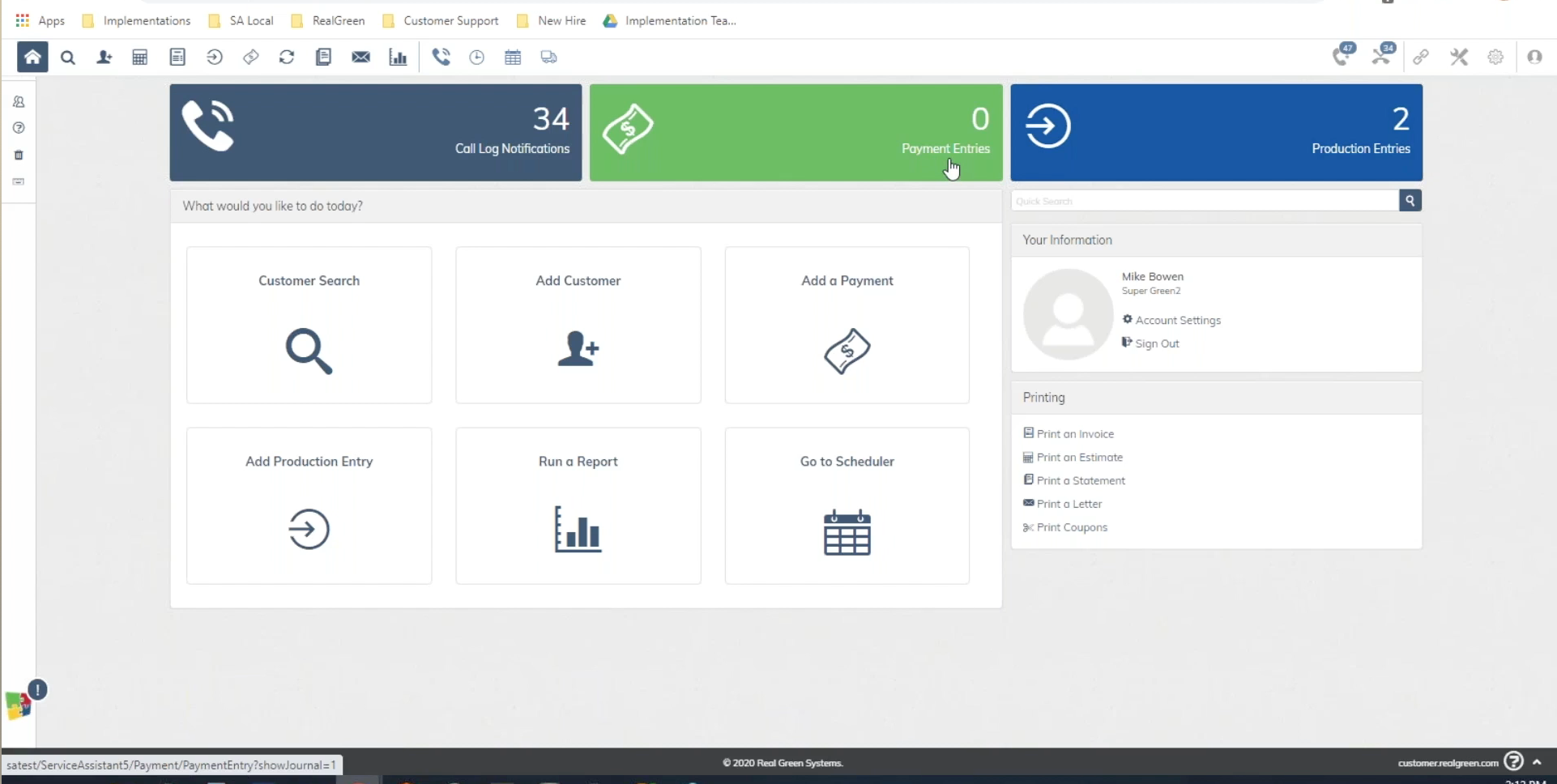The image size is (1557, 784).
Task: Click the chain link icon
Action: pos(1421,57)
